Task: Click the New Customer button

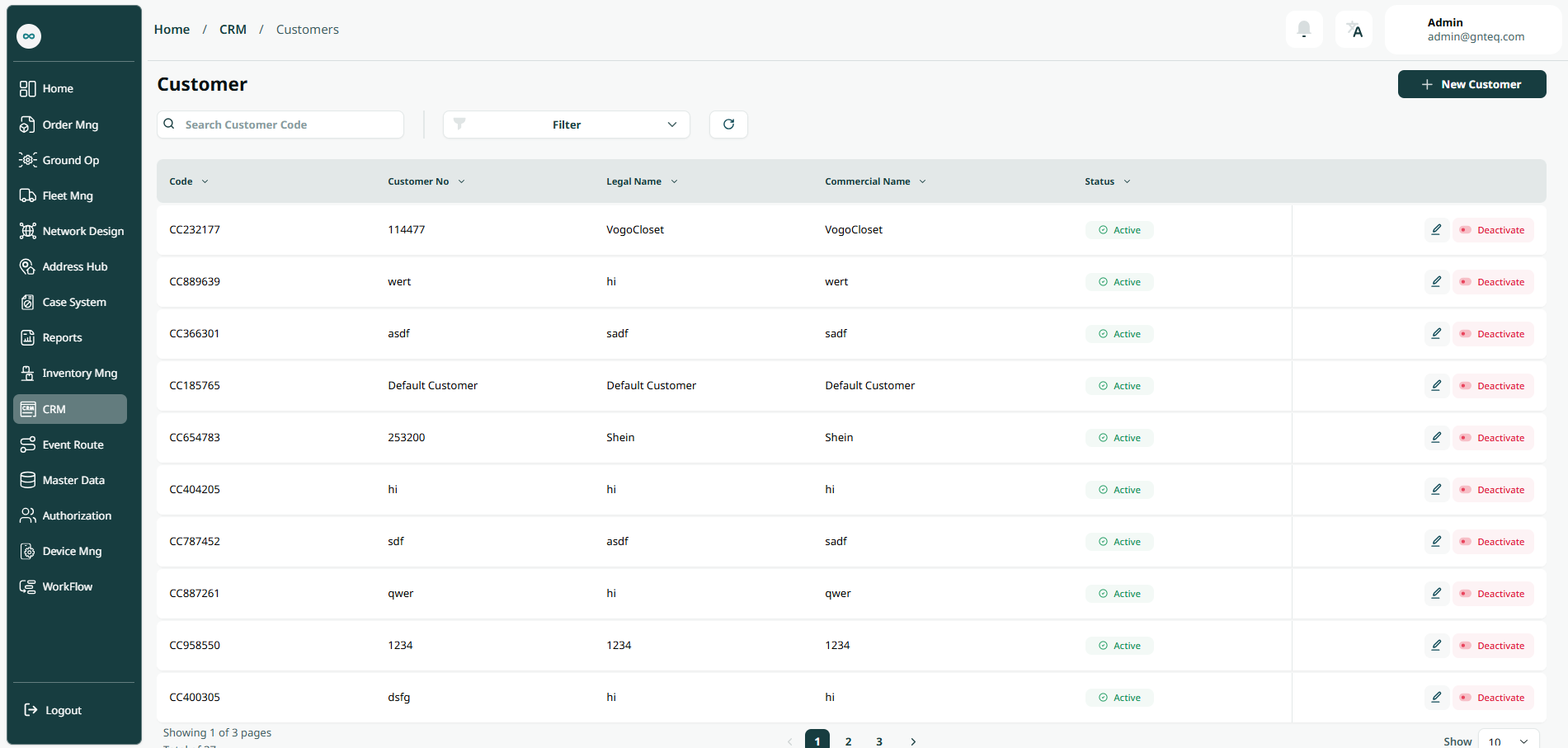Action: 1471,84
